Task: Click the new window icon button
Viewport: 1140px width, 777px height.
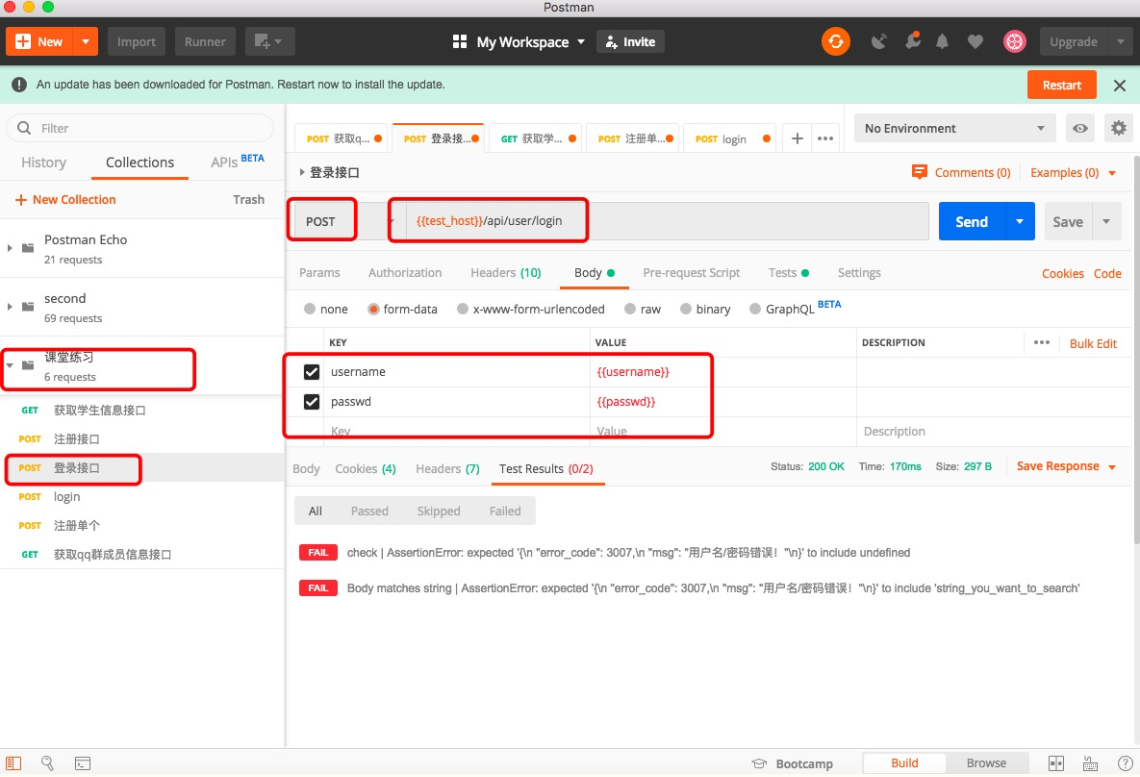Action: pos(269,41)
